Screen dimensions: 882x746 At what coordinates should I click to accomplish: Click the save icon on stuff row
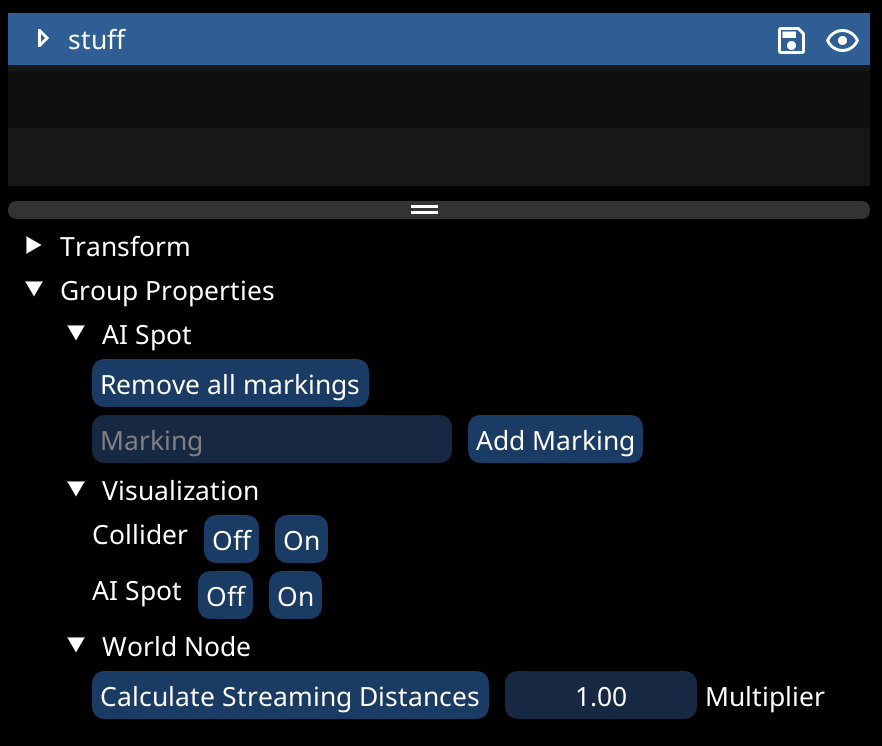pos(791,40)
